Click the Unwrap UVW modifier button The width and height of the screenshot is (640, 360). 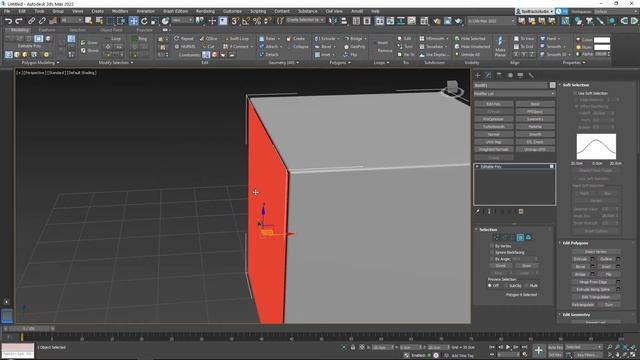535,149
